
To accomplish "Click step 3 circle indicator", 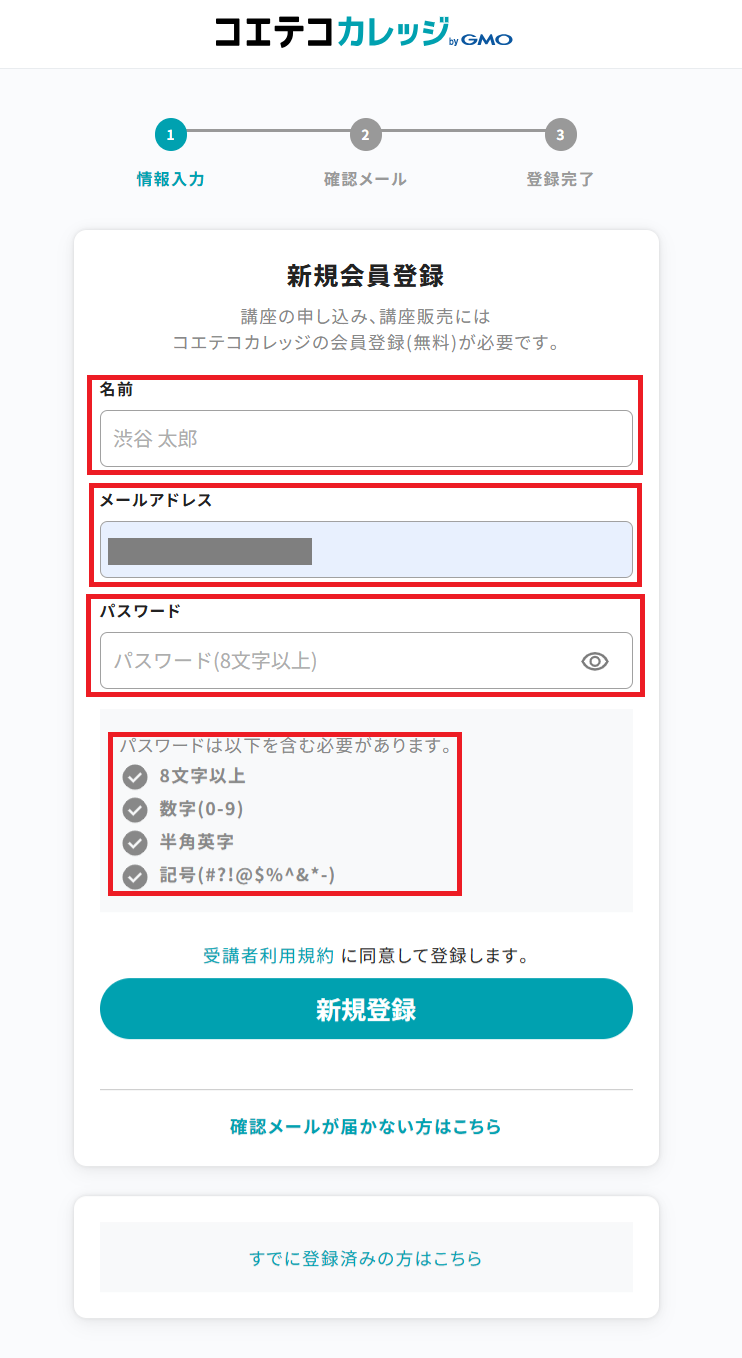I will (560, 134).
